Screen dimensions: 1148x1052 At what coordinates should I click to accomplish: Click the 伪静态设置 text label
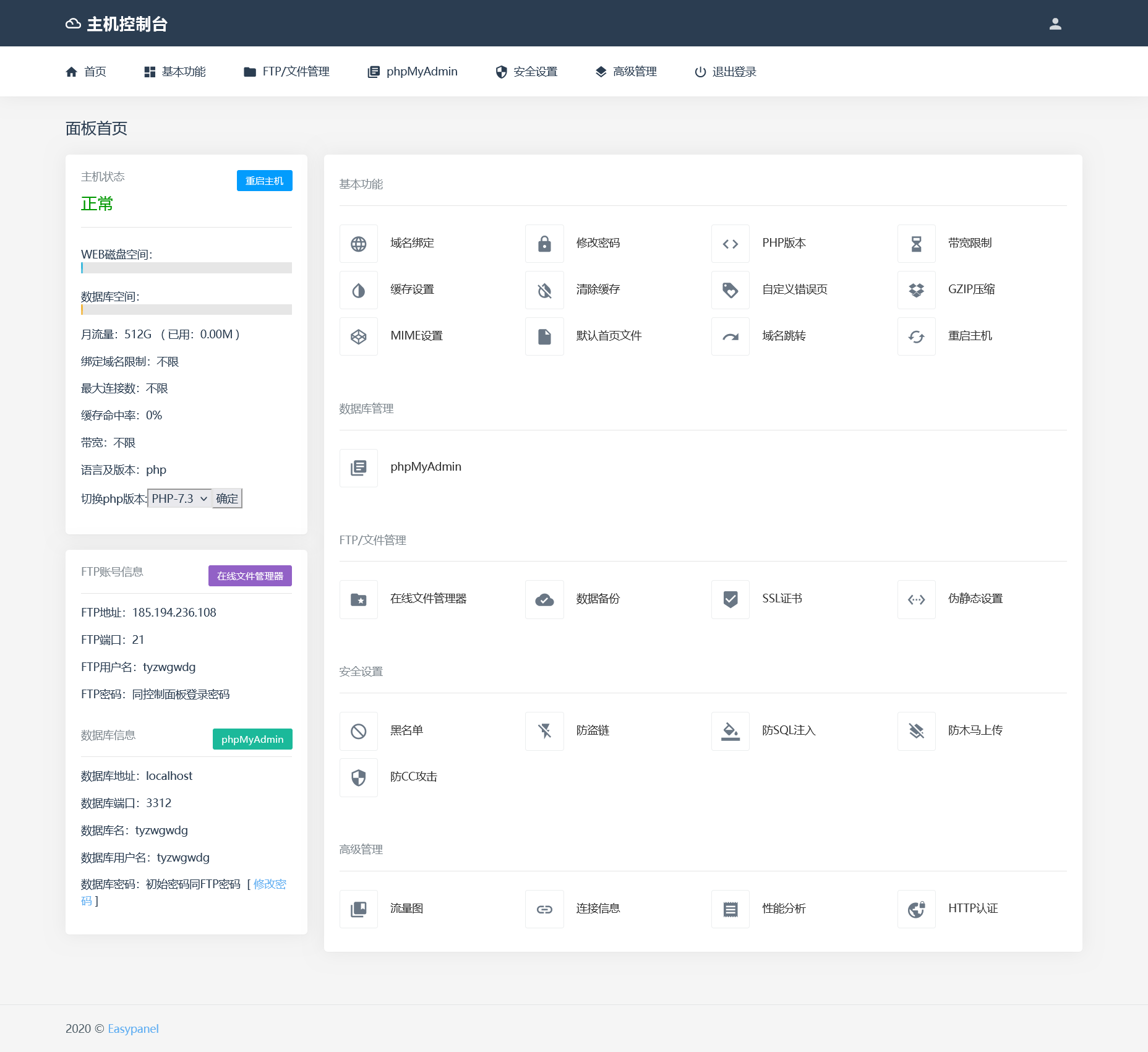(976, 599)
